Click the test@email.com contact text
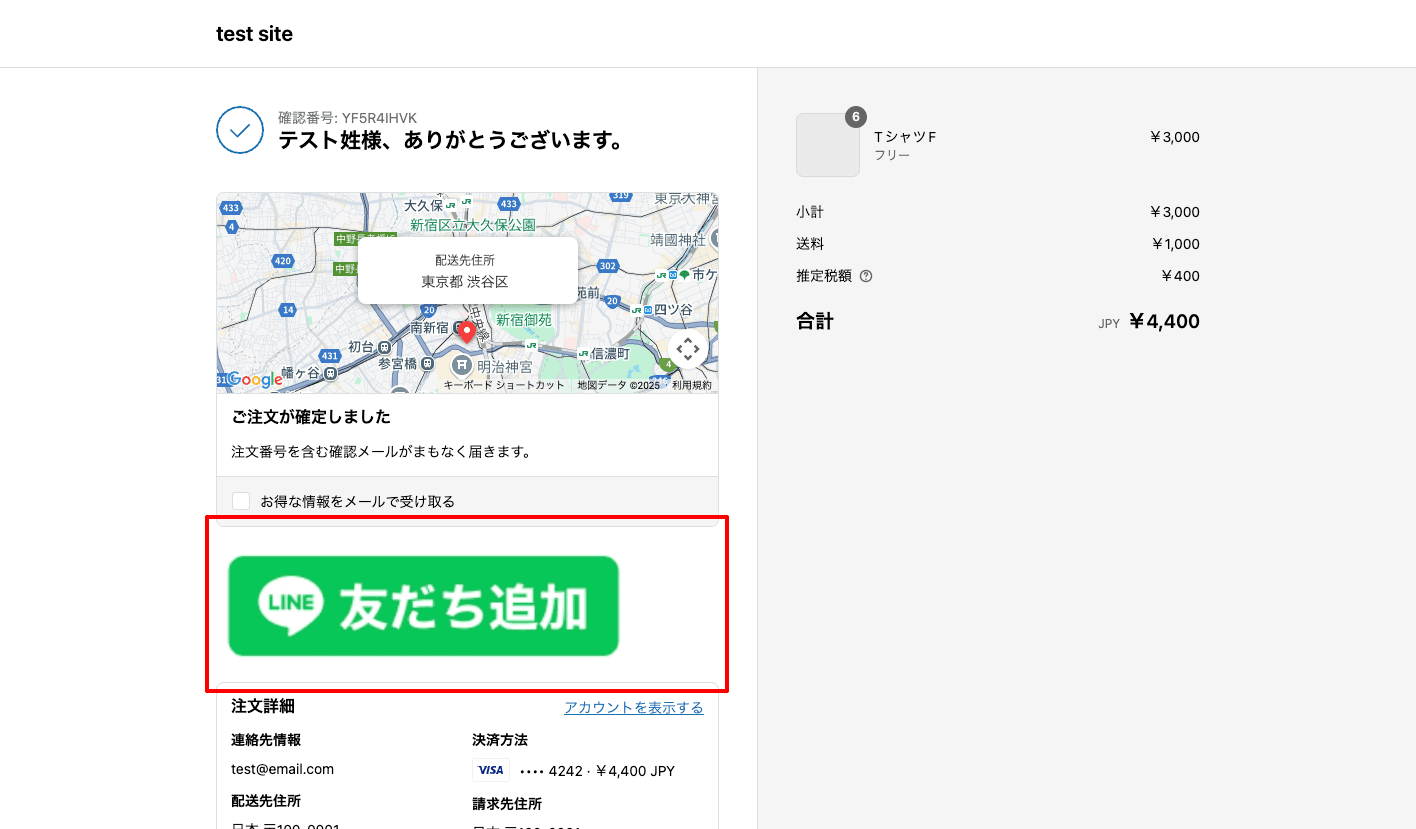 (283, 769)
